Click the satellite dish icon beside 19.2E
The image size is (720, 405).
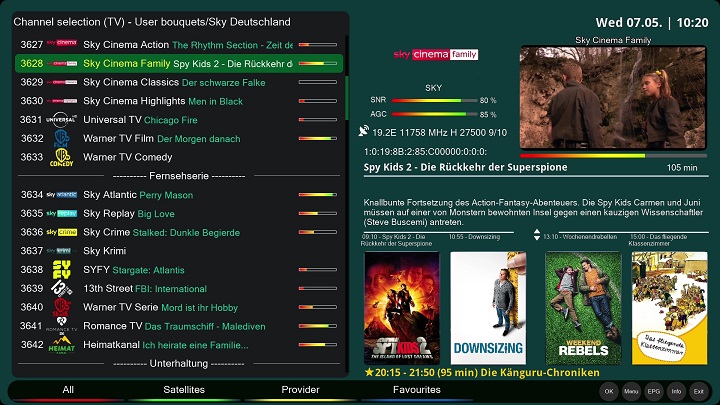click(x=364, y=131)
